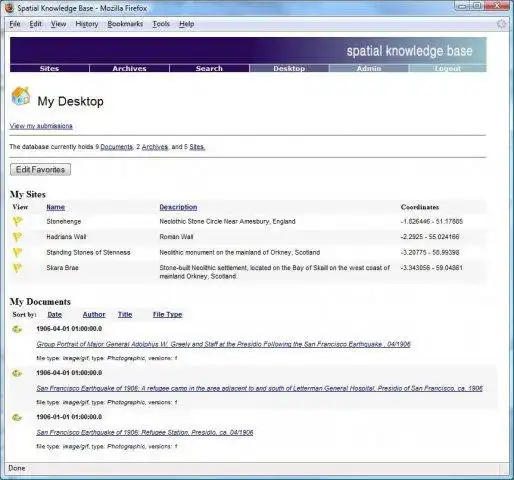Click the Stonehenge coordinates -1.826446 - 51.17885

432,221
